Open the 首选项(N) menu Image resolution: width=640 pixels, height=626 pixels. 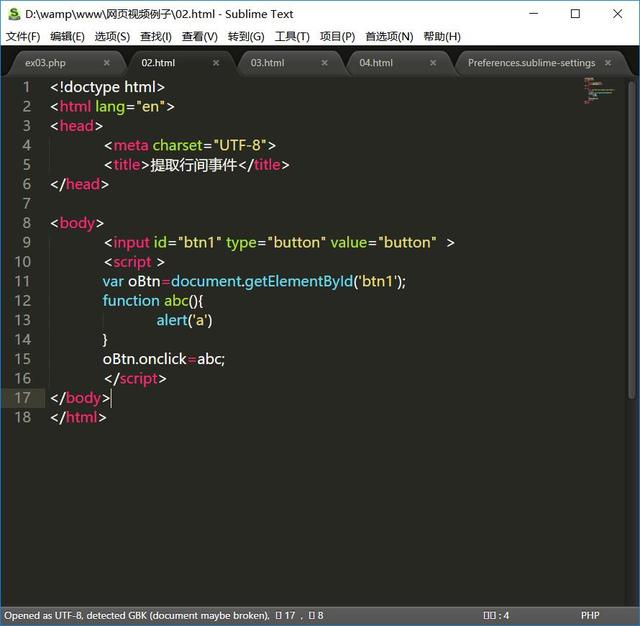point(389,37)
